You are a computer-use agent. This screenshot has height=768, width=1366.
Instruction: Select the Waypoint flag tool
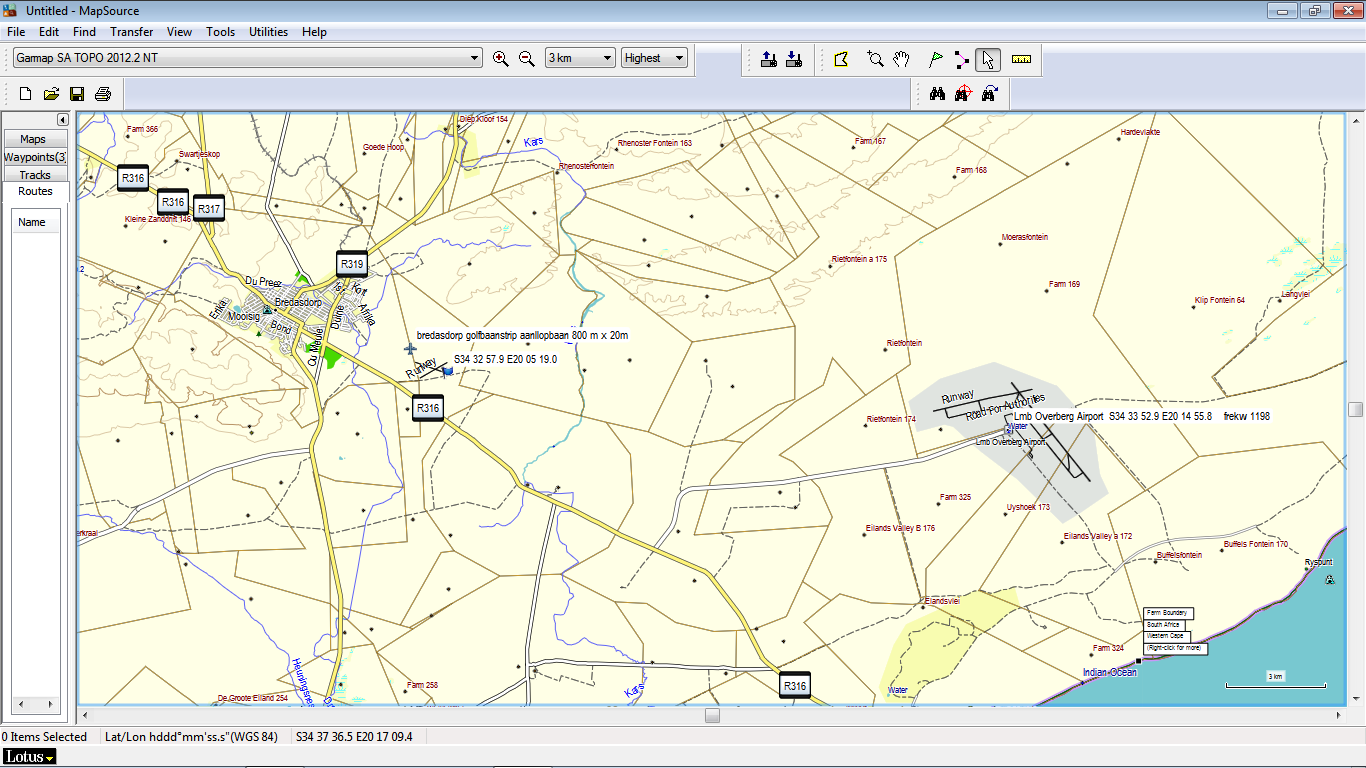coord(936,59)
